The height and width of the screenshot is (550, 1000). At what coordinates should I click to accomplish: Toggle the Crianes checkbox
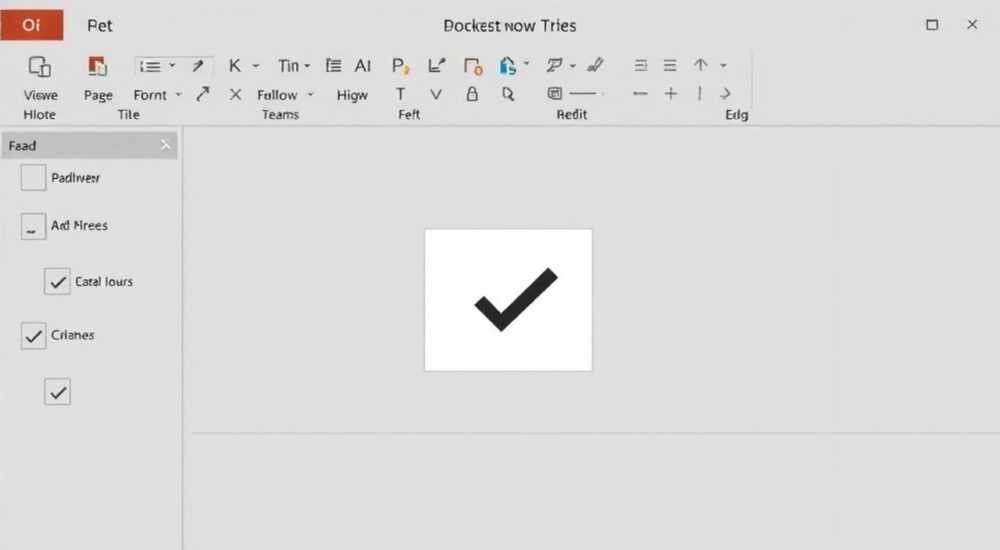(x=33, y=336)
